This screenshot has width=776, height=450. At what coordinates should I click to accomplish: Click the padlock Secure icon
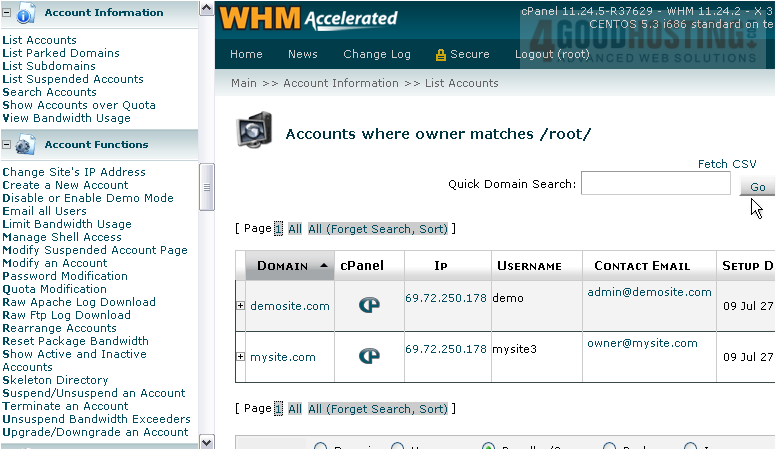[x=440, y=55]
